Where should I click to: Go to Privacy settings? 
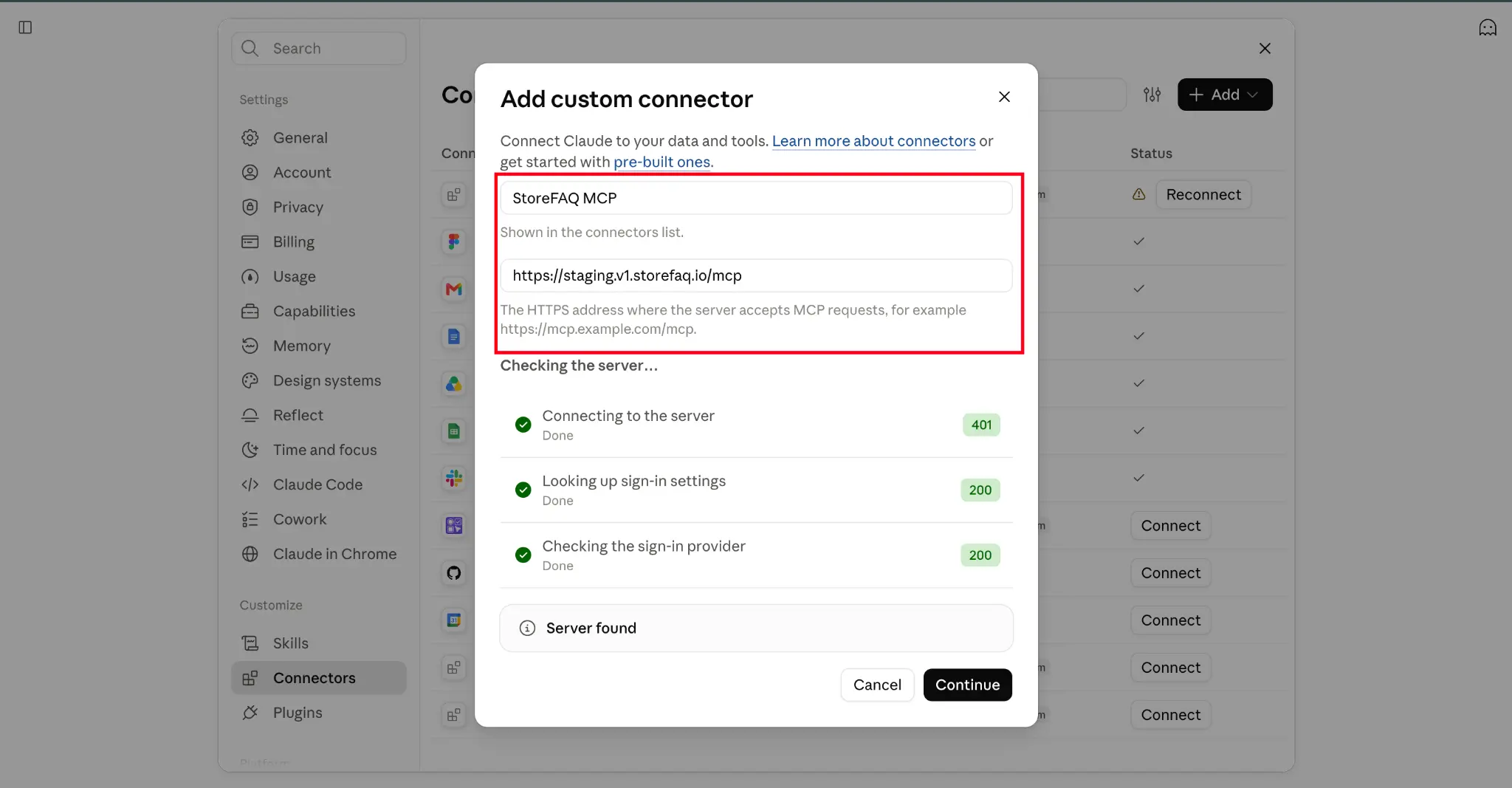pyautogui.click(x=319, y=207)
